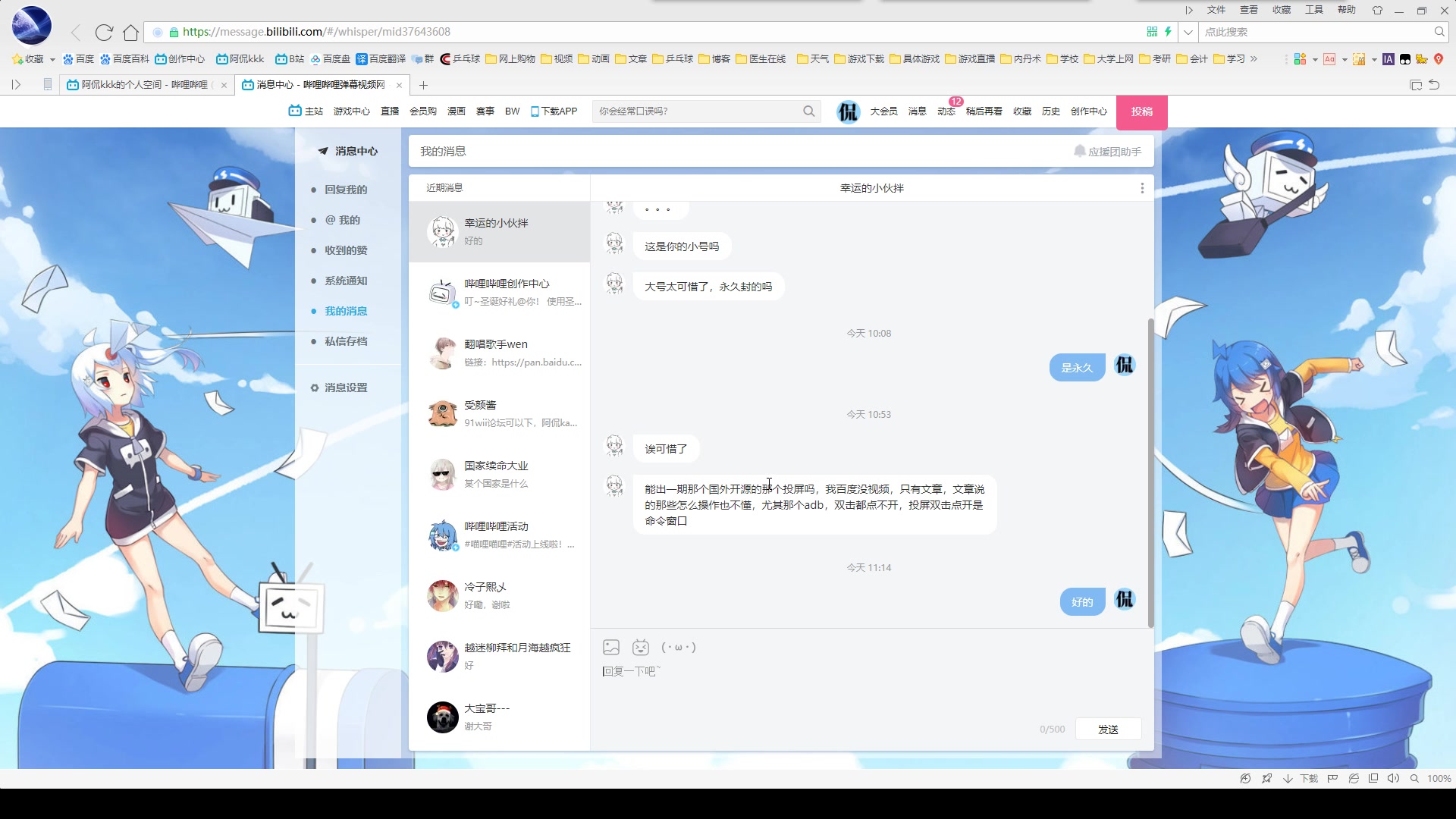This screenshot has height=819, width=1456.
Task: Expand the sidebar toggle at tab bar left
Action: pyautogui.click(x=16, y=85)
